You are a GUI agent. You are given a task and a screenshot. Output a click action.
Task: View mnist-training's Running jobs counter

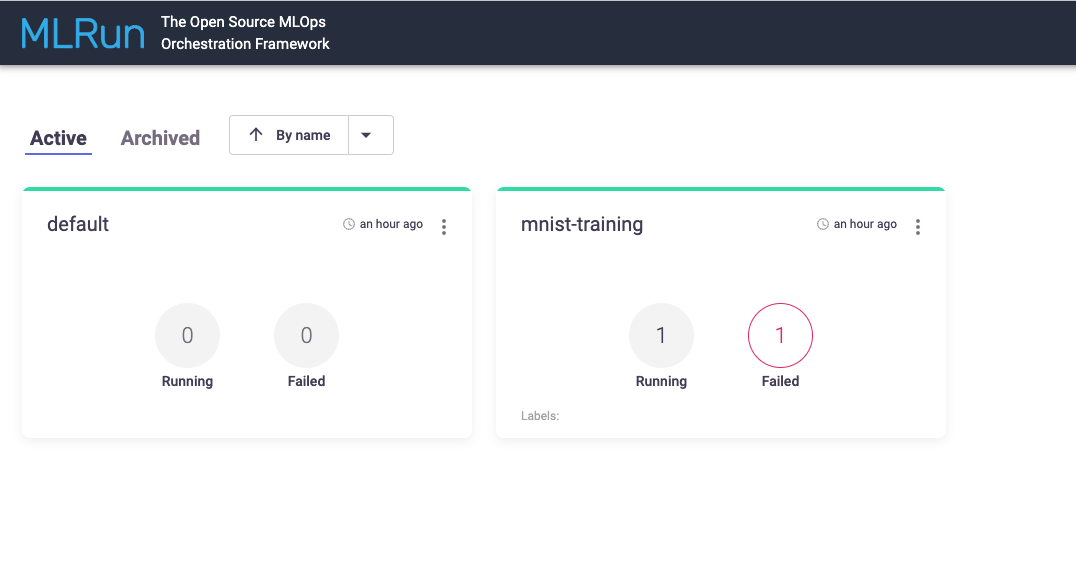tap(661, 336)
